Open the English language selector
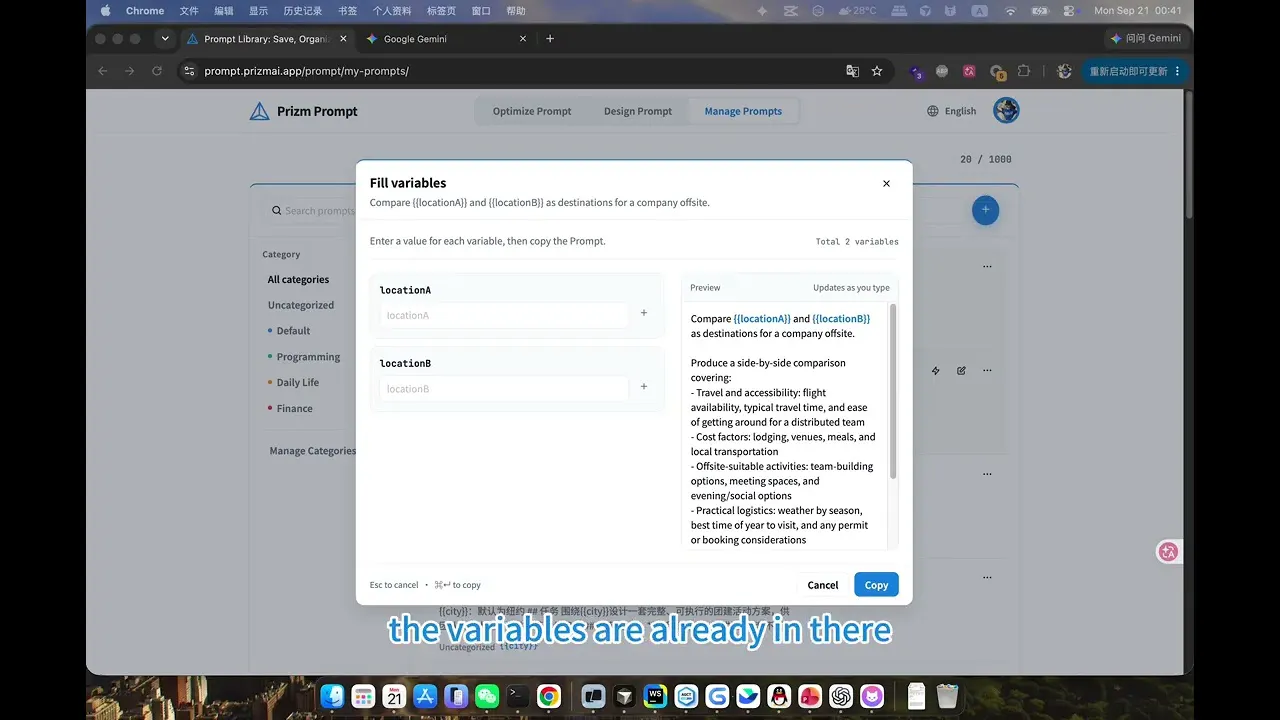Image resolution: width=1280 pixels, height=720 pixels. 951,111
